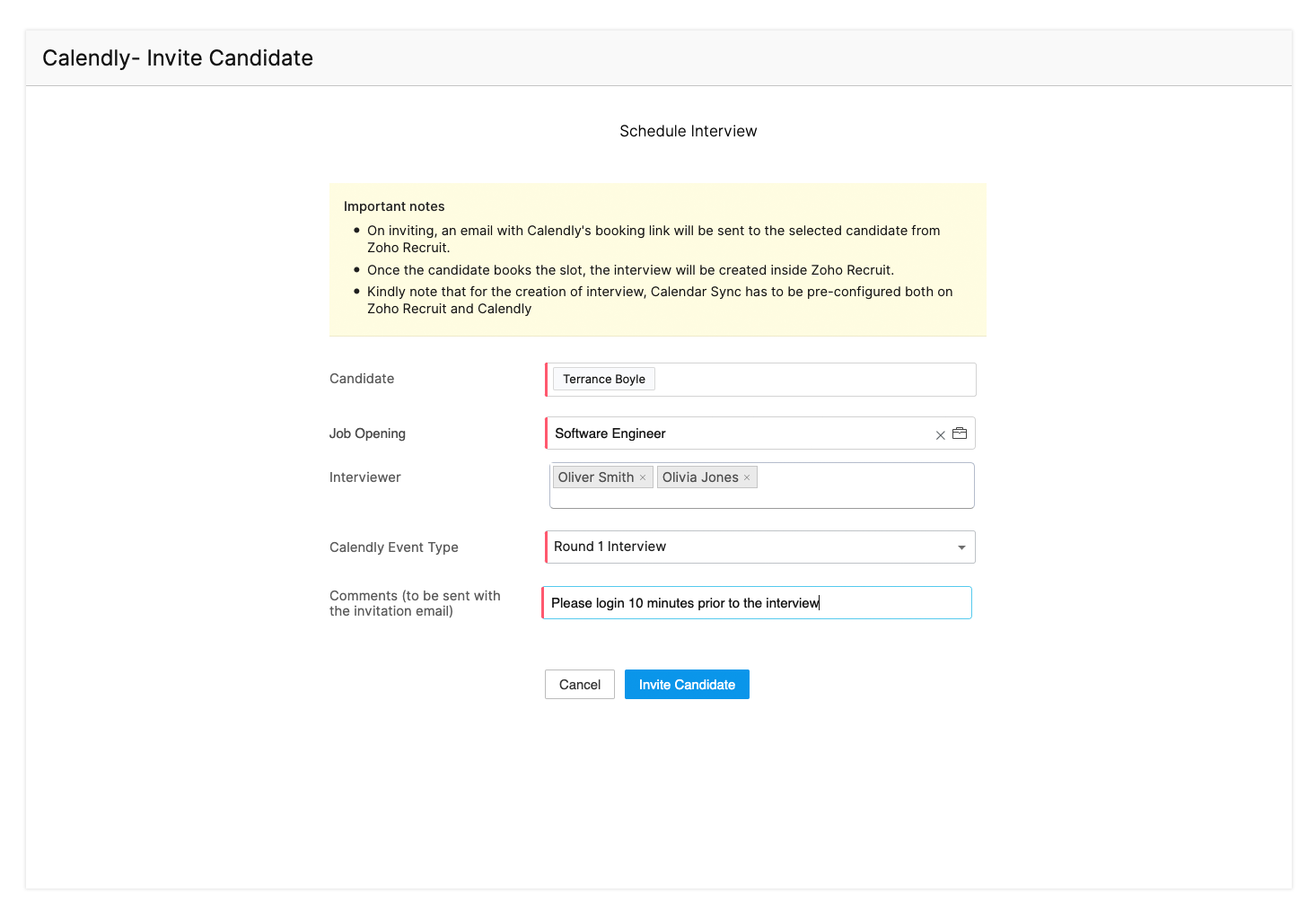Click the Calendly- Invite Candidate title
The width and height of the screenshot is (1316, 919).
[178, 58]
